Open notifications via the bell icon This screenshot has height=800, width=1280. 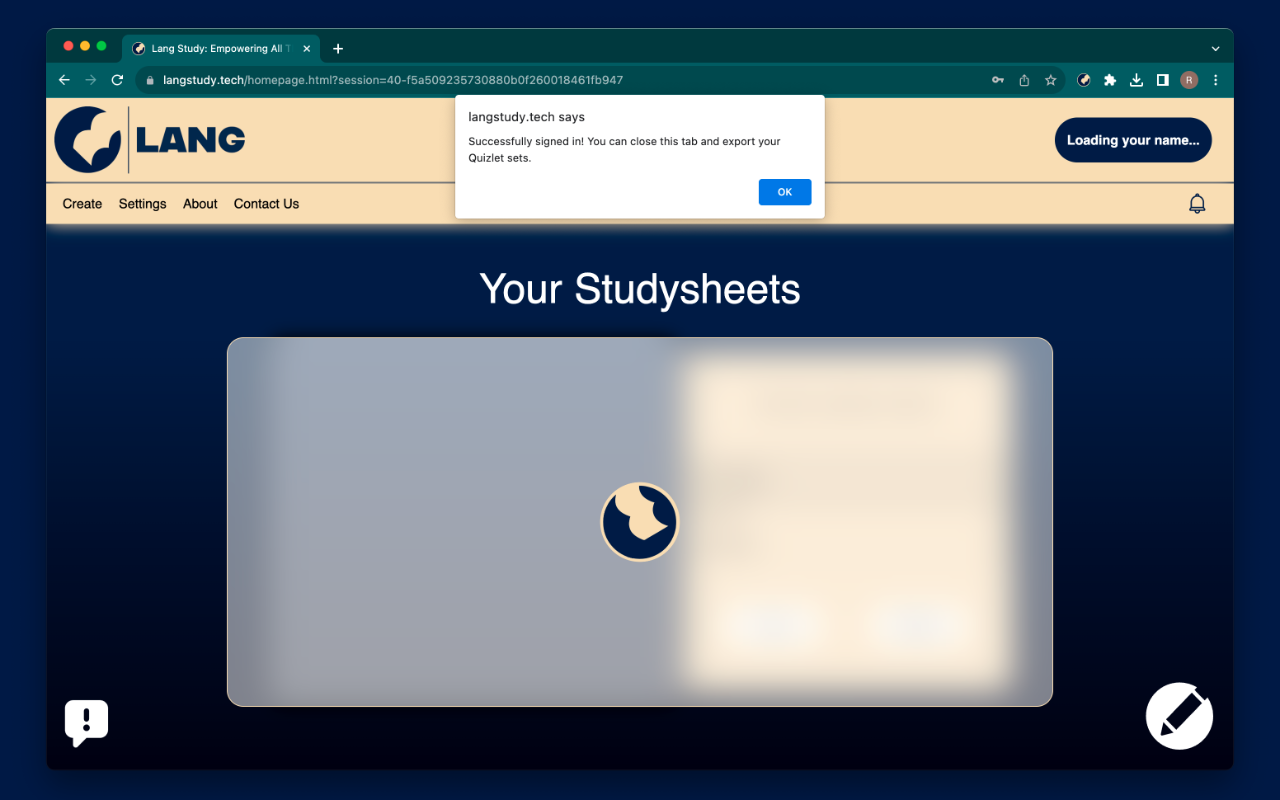pos(1197,203)
